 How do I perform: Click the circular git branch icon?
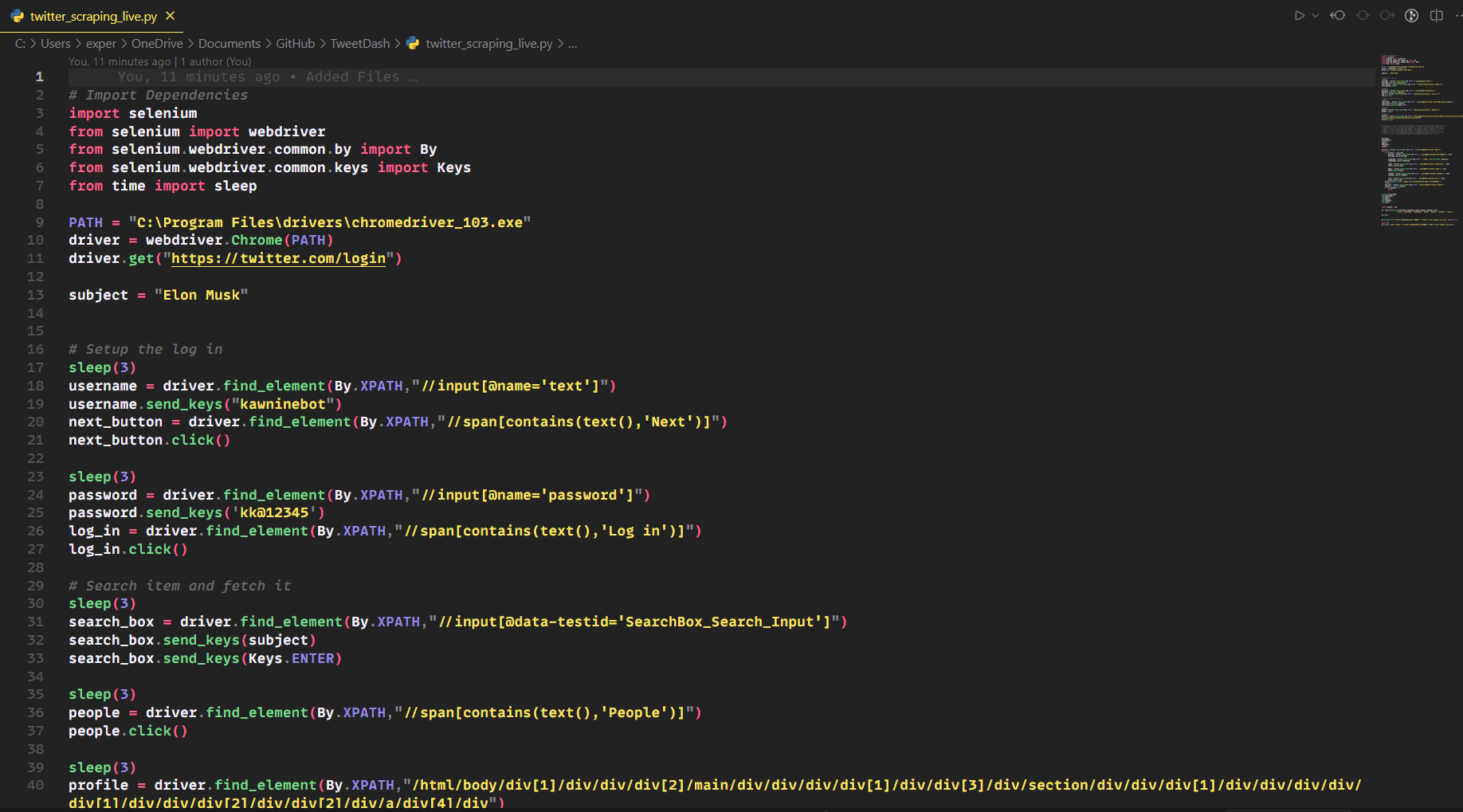coord(1411,15)
